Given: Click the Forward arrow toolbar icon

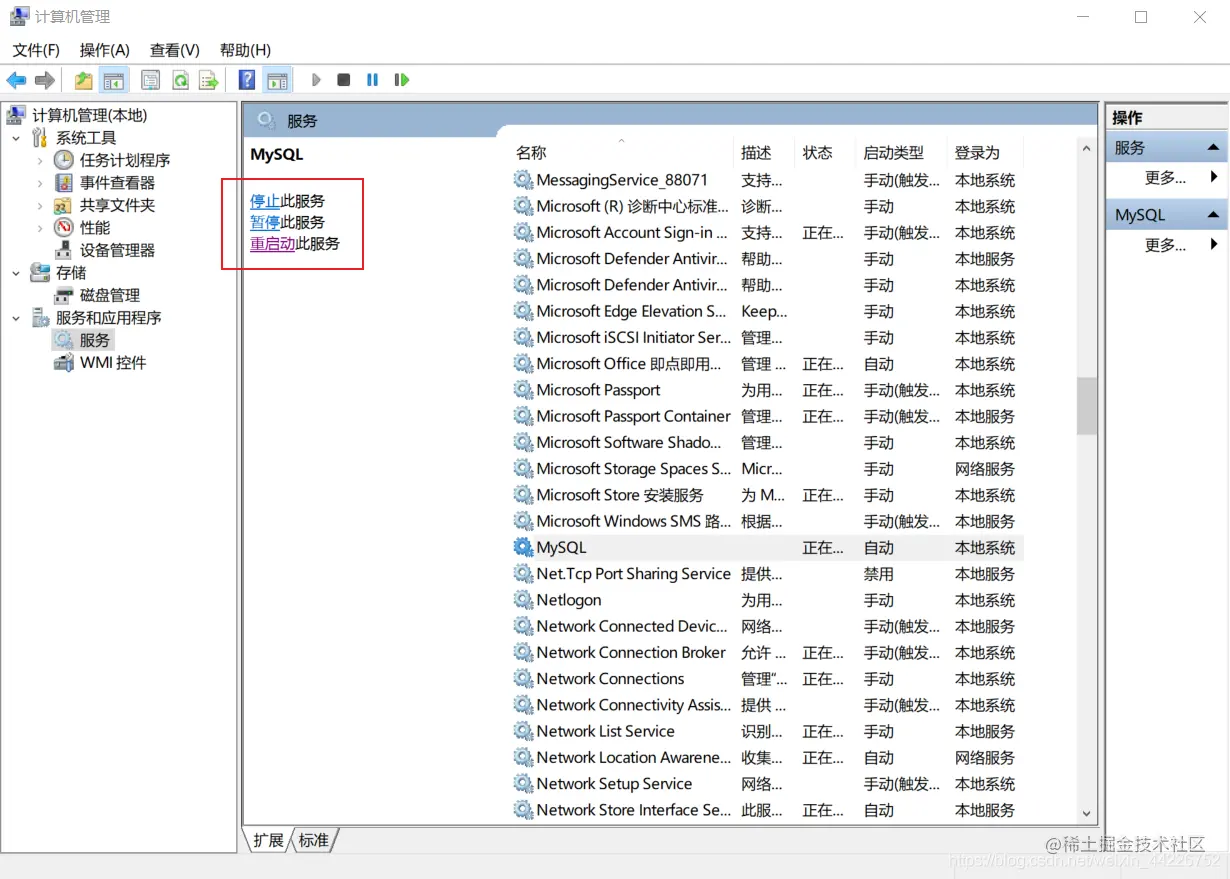Looking at the screenshot, I should click(x=45, y=80).
